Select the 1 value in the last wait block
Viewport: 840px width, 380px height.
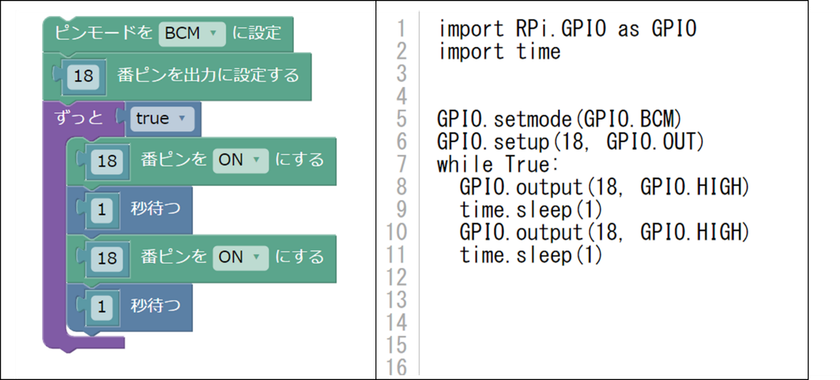click(x=101, y=307)
